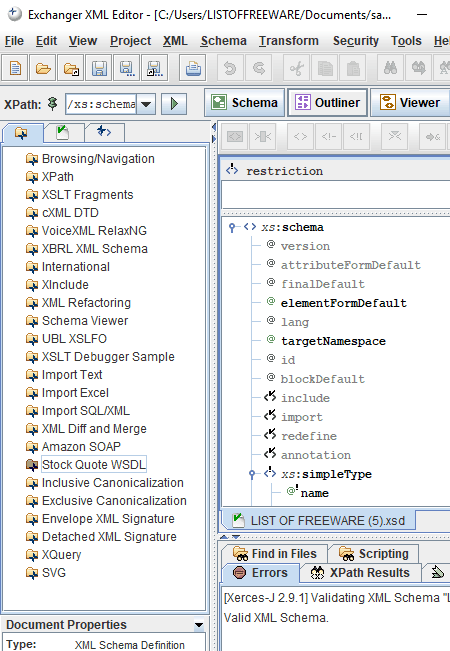Open the Transform menu
450x651 pixels.
point(289,41)
